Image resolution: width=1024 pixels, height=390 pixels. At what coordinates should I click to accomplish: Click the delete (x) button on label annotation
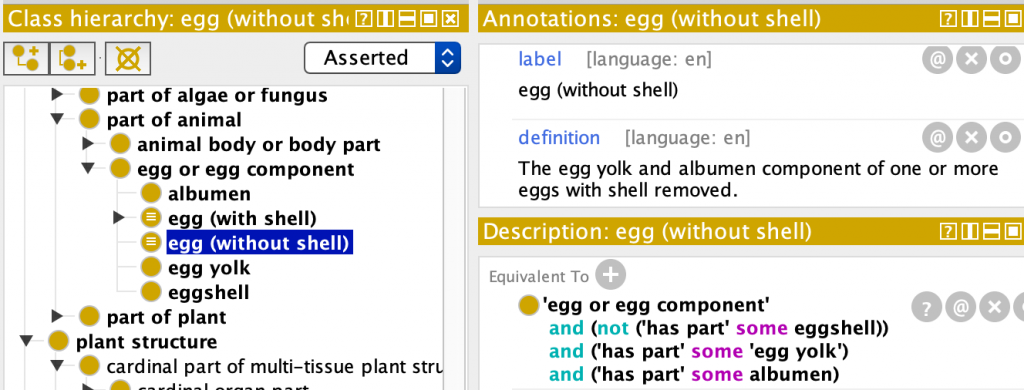(x=972, y=60)
